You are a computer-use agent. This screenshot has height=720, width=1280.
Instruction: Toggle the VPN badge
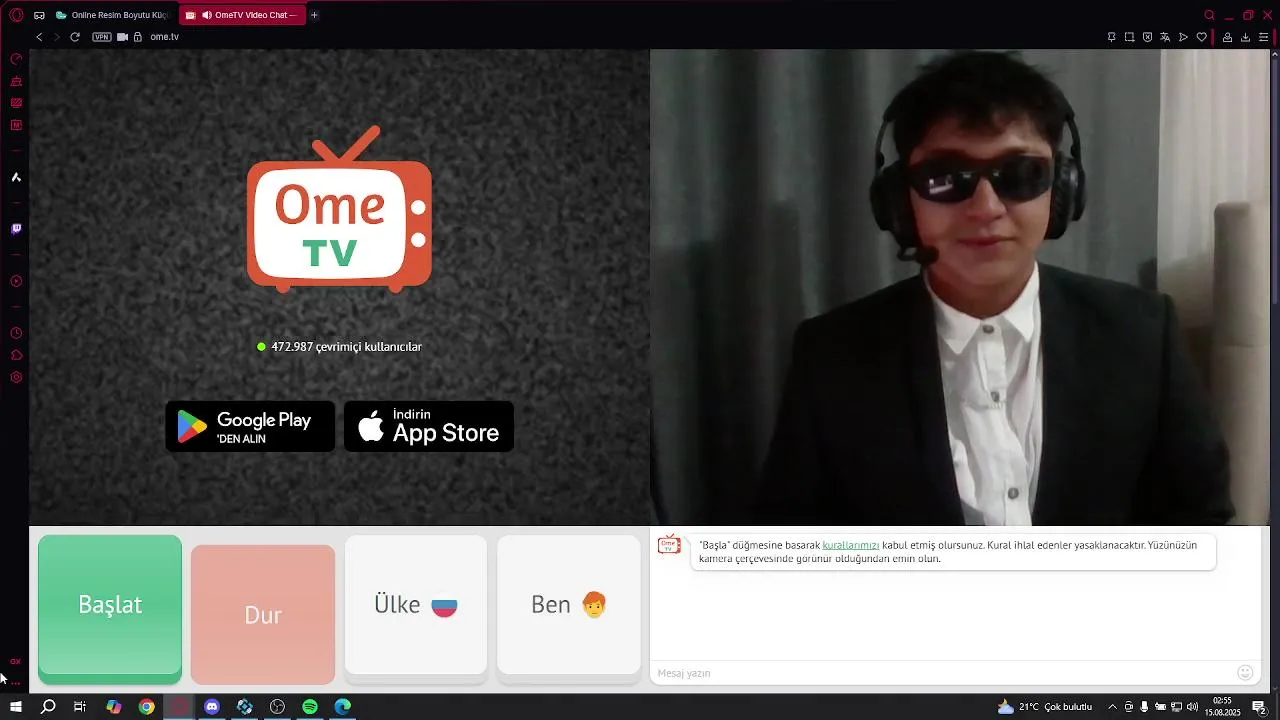(102, 37)
